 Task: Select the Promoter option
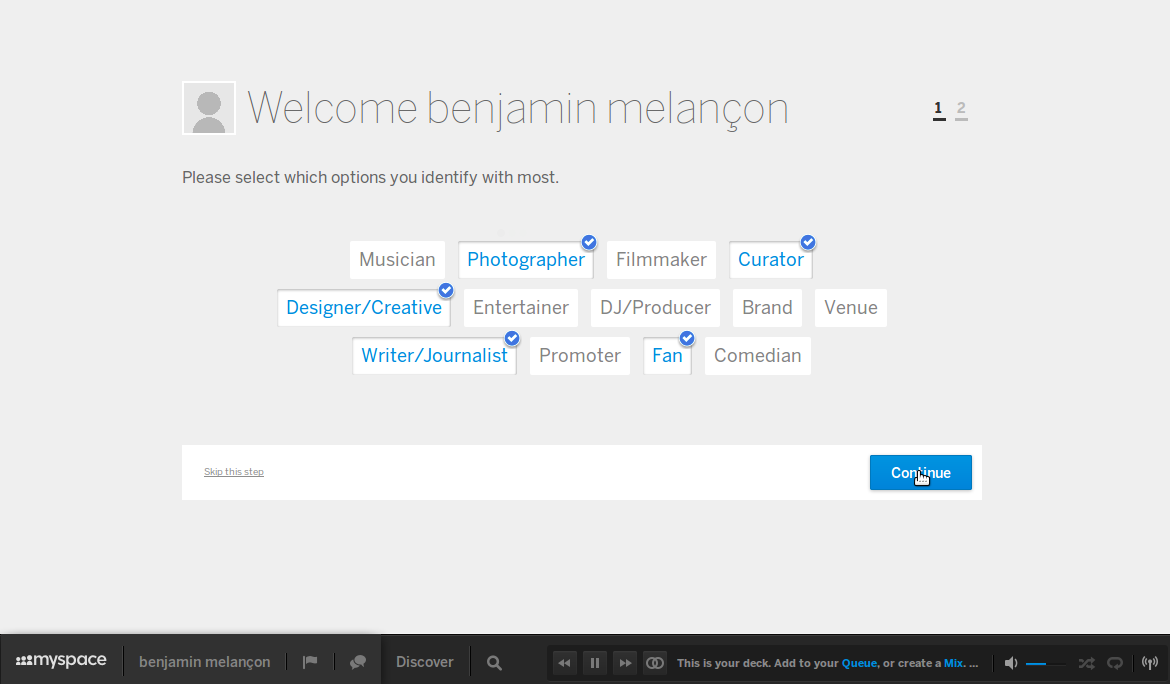(x=580, y=356)
